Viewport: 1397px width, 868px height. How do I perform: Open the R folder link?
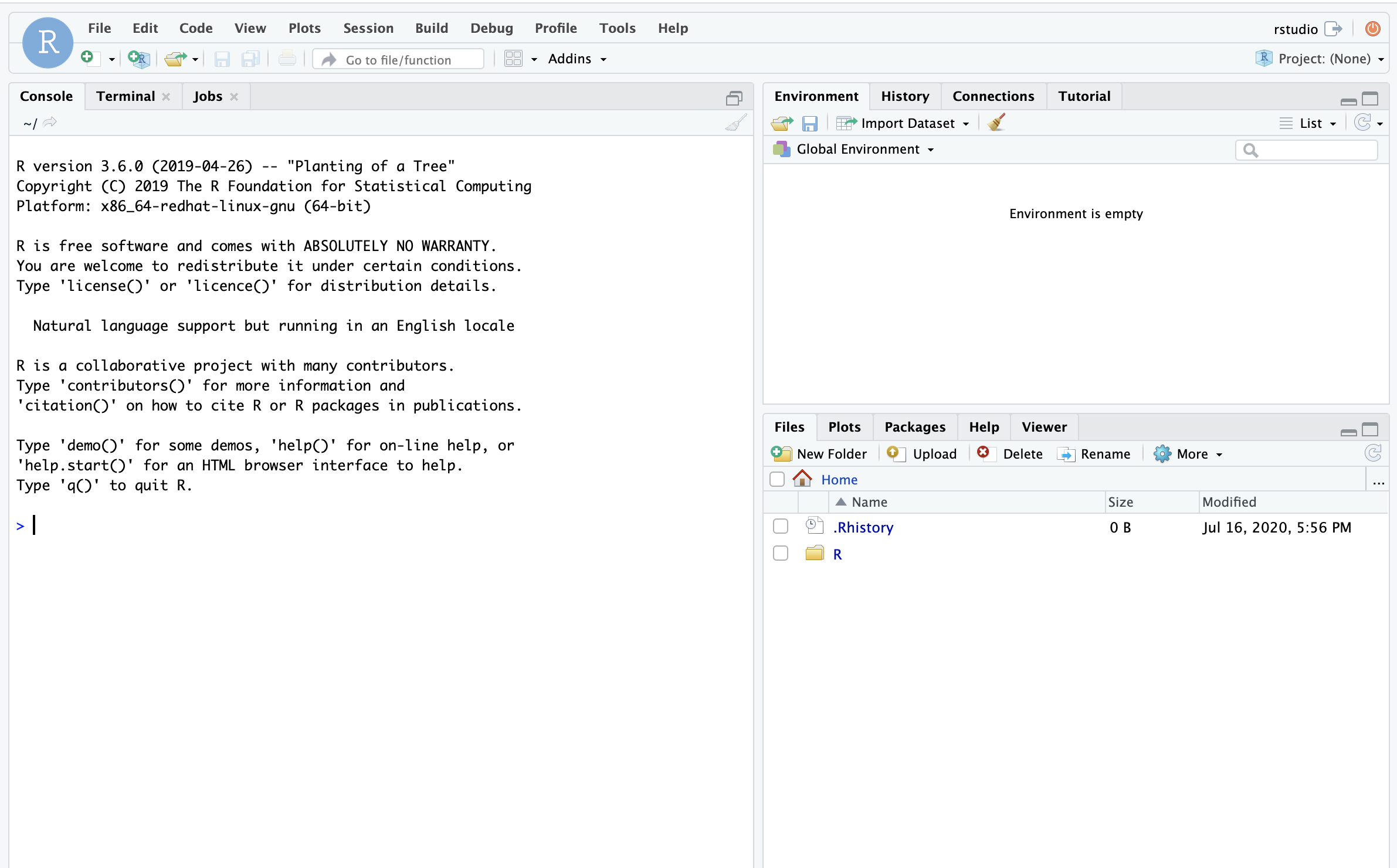837,554
